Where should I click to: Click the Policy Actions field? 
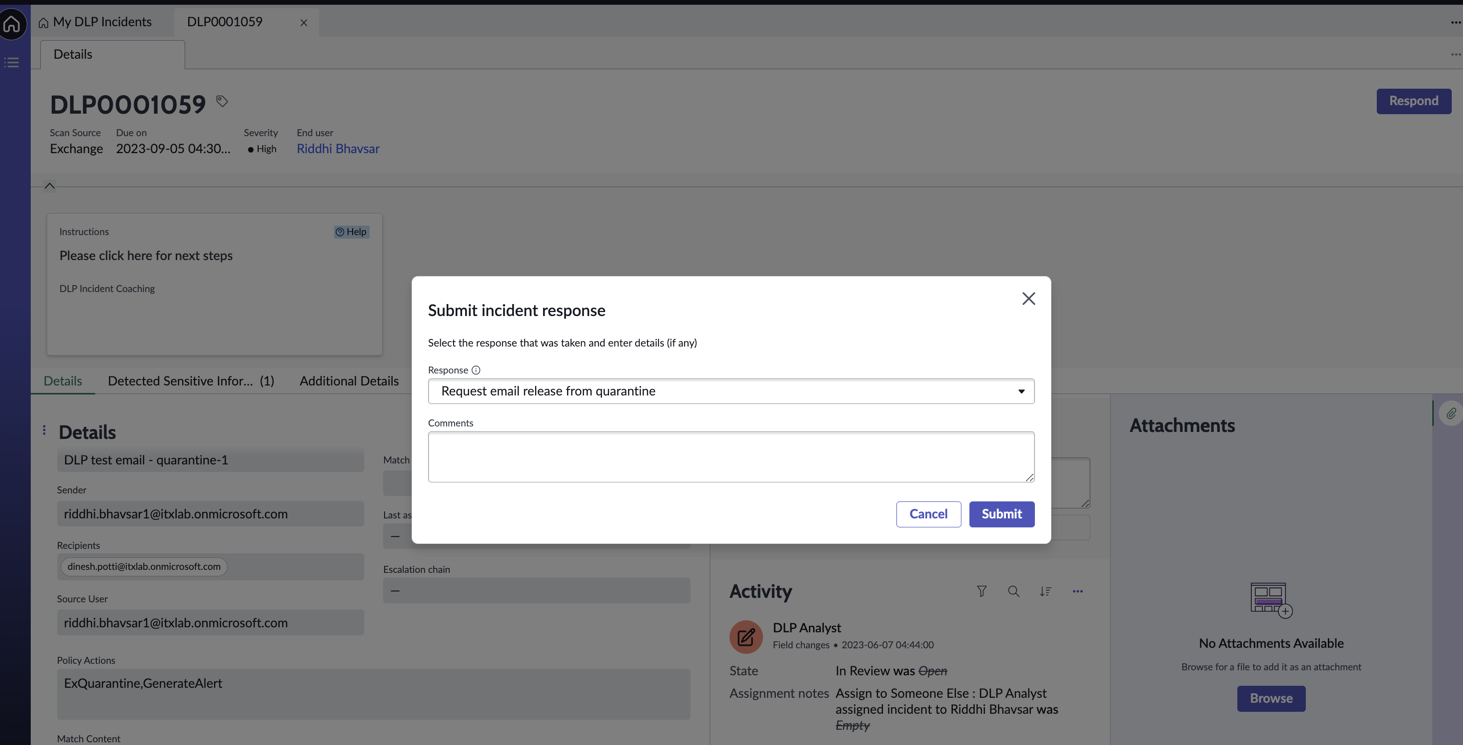[373, 694]
